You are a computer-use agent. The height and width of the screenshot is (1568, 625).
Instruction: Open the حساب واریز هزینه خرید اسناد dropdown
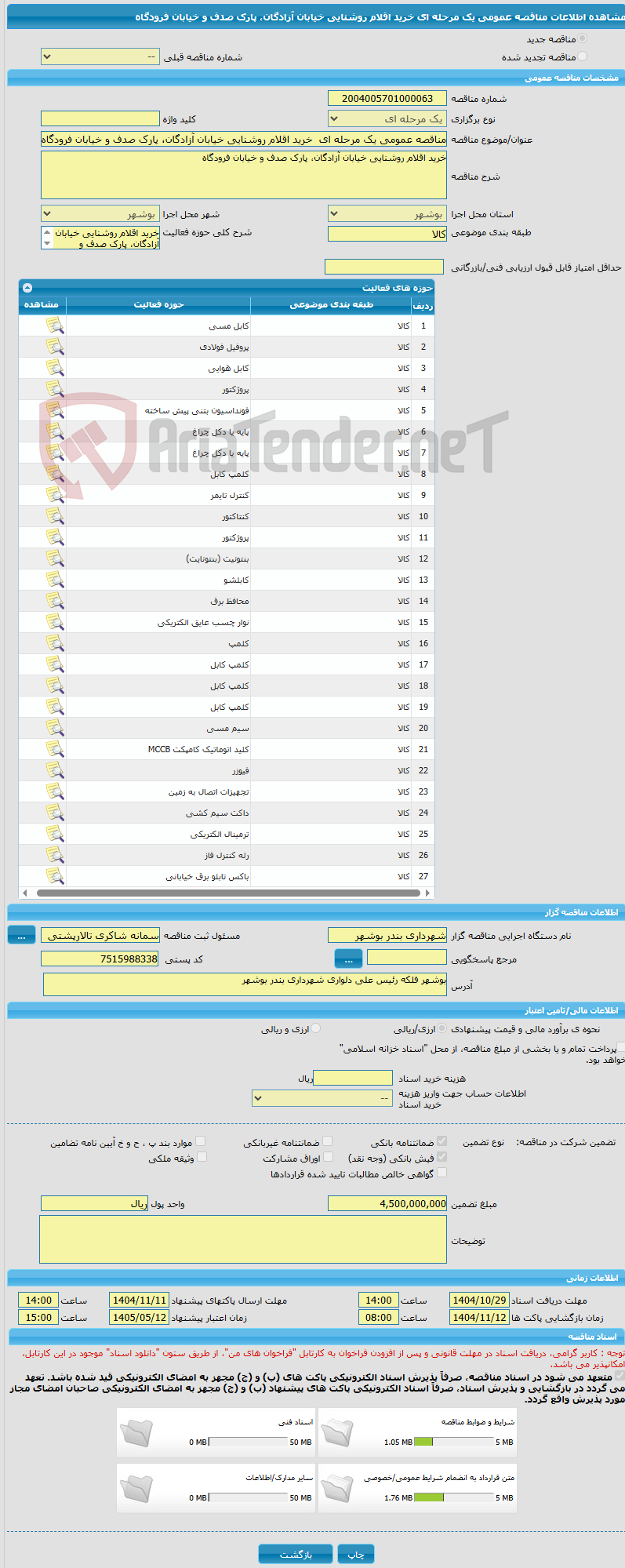pyautogui.click(x=322, y=1098)
